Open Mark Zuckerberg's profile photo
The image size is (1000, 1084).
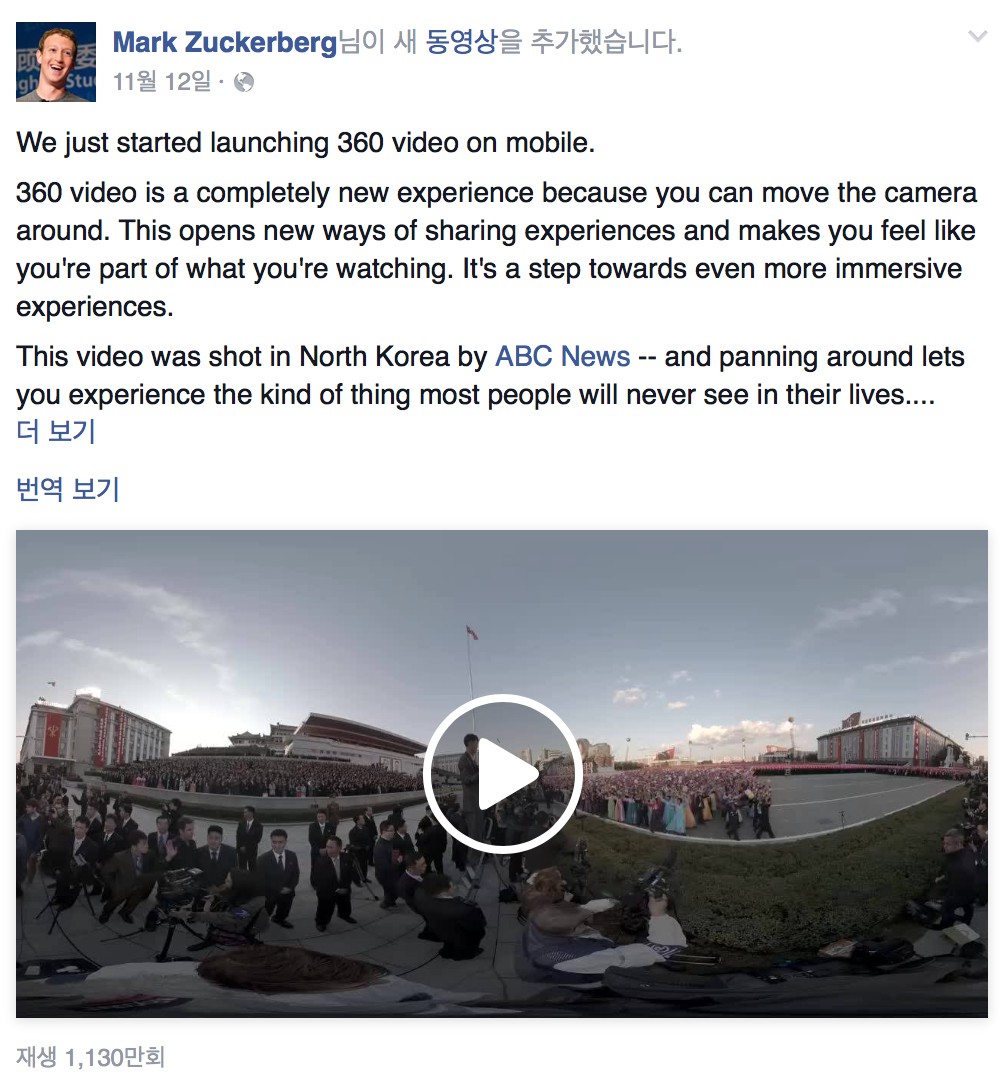click(56, 62)
